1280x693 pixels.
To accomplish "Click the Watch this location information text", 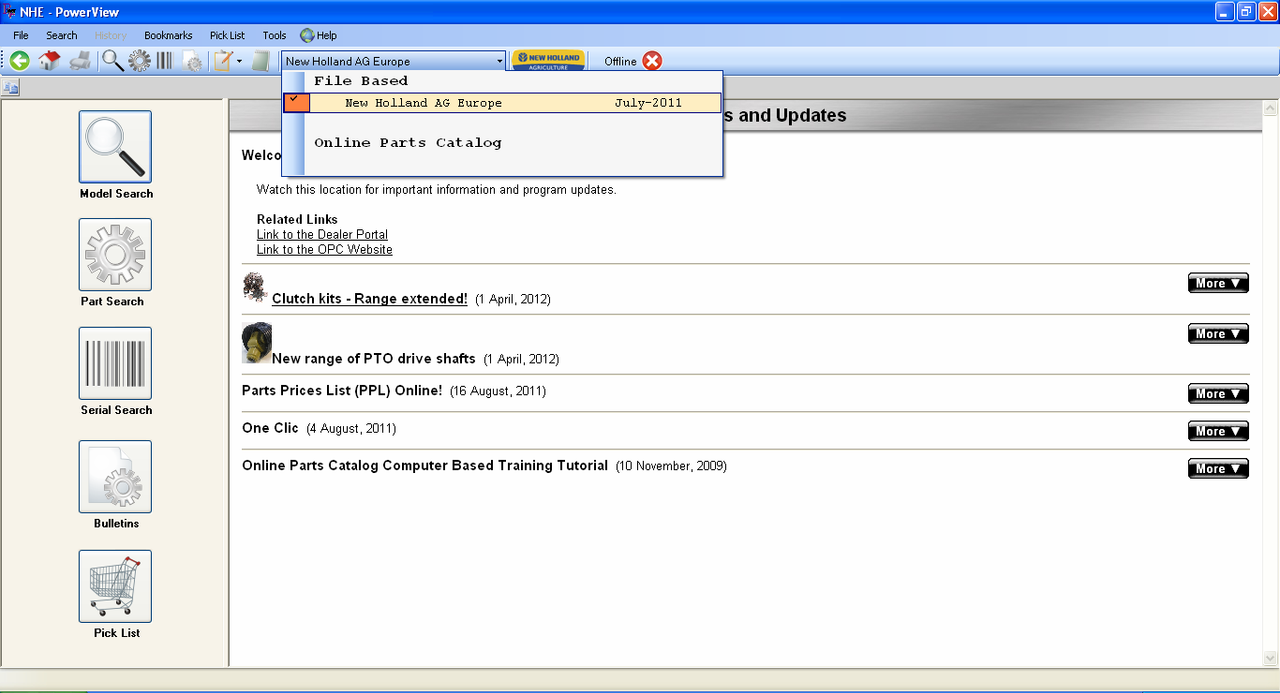I will click(436, 189).
